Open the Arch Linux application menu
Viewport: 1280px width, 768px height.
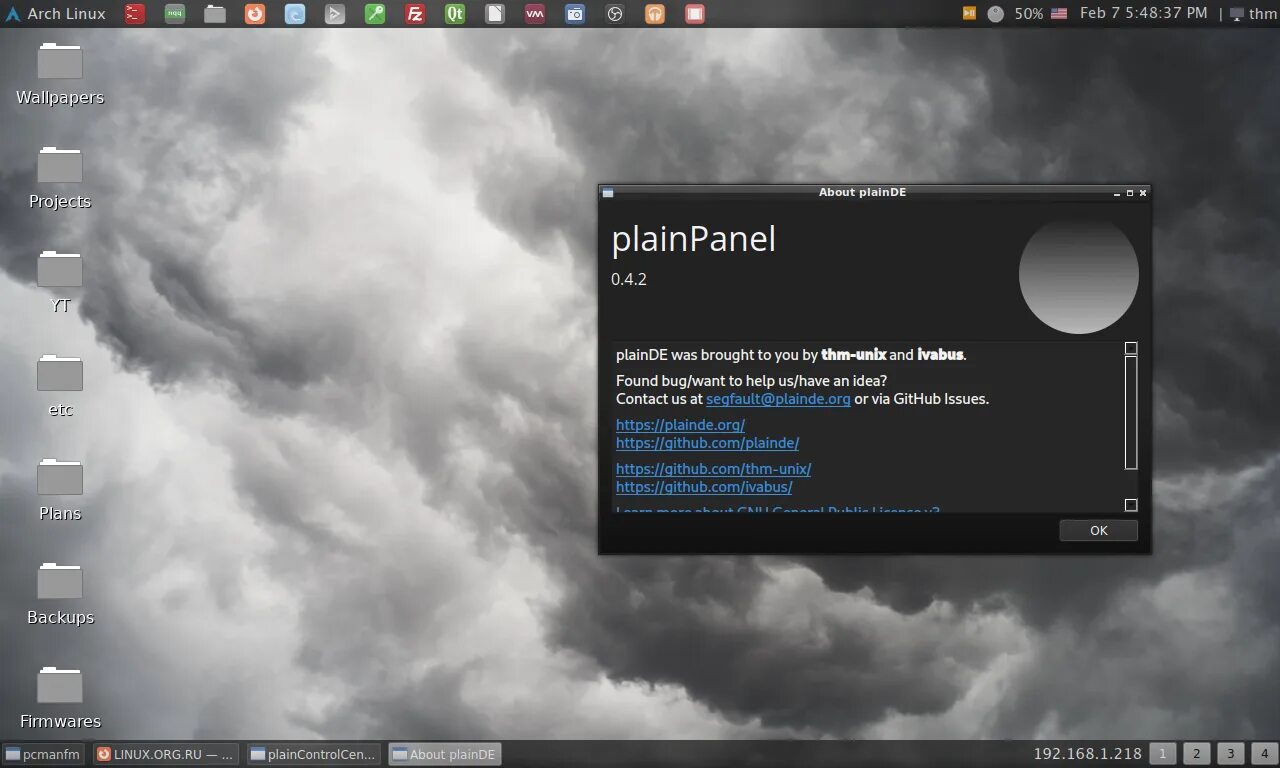(x=55, y=14)
